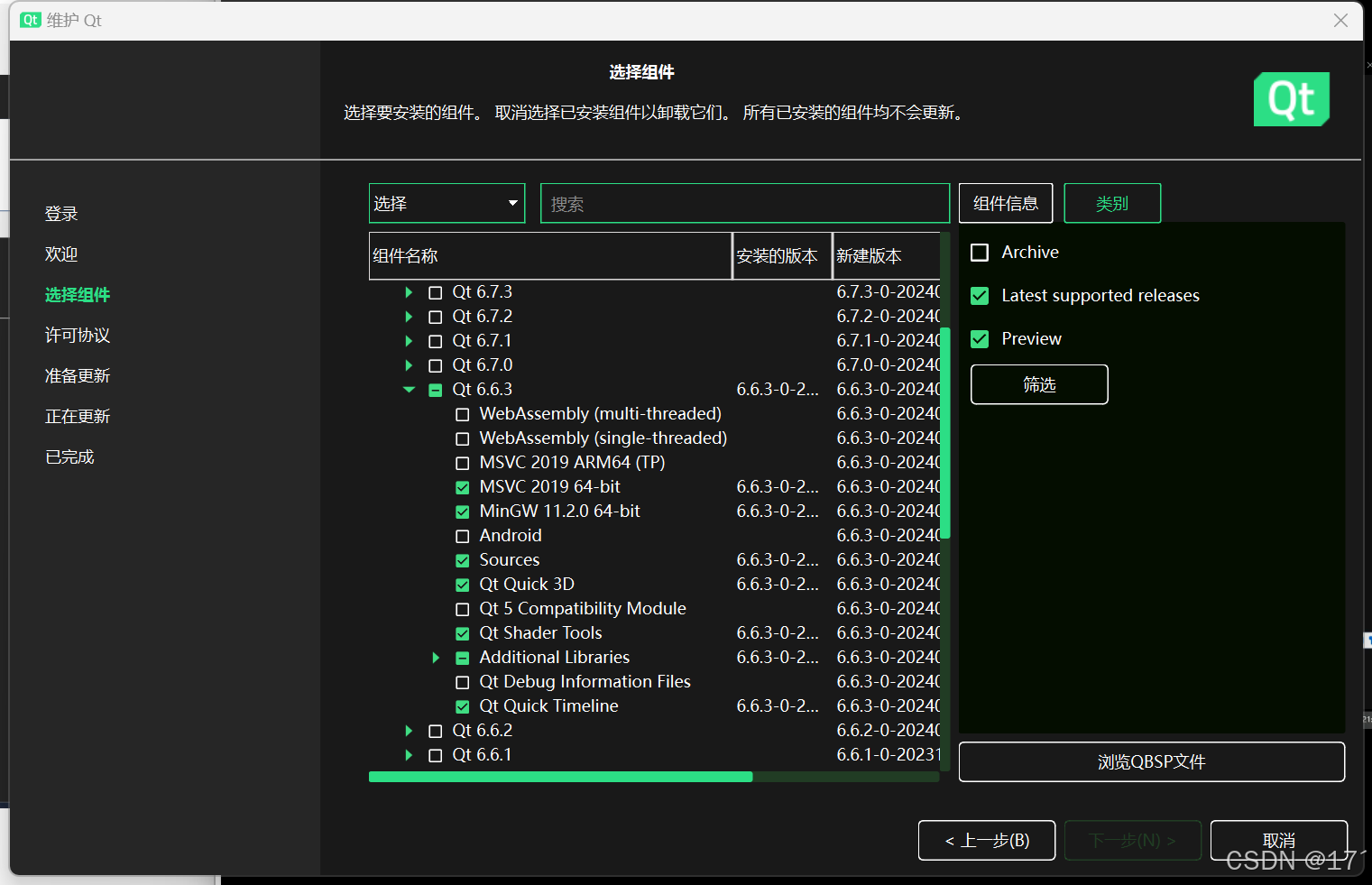Select 准备更新 step in sidebar
The height and width of the screenshot is (885, 1372).
pyautogui.click(x=78, y=376)
